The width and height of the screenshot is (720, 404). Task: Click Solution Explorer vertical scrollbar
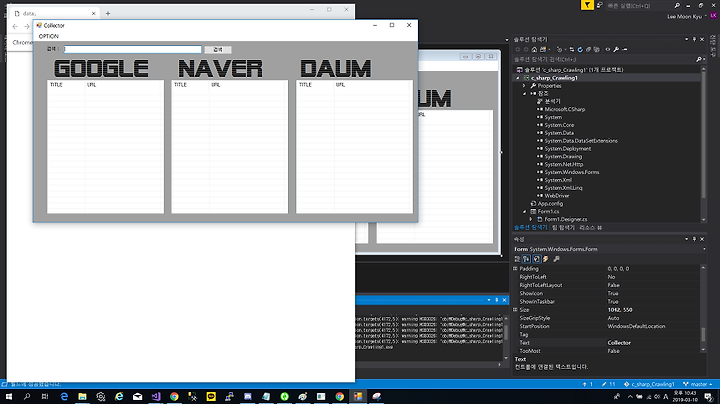pos(703,144)
